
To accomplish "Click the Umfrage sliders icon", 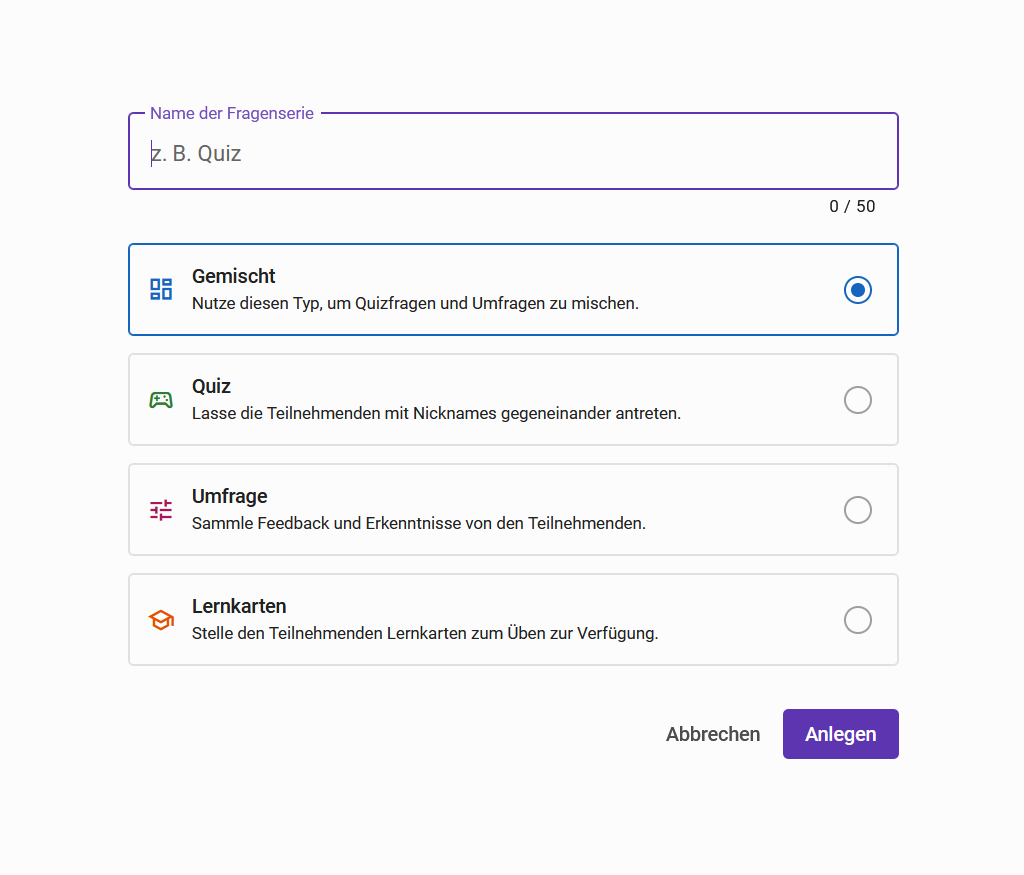I will [x=161, y=510].
